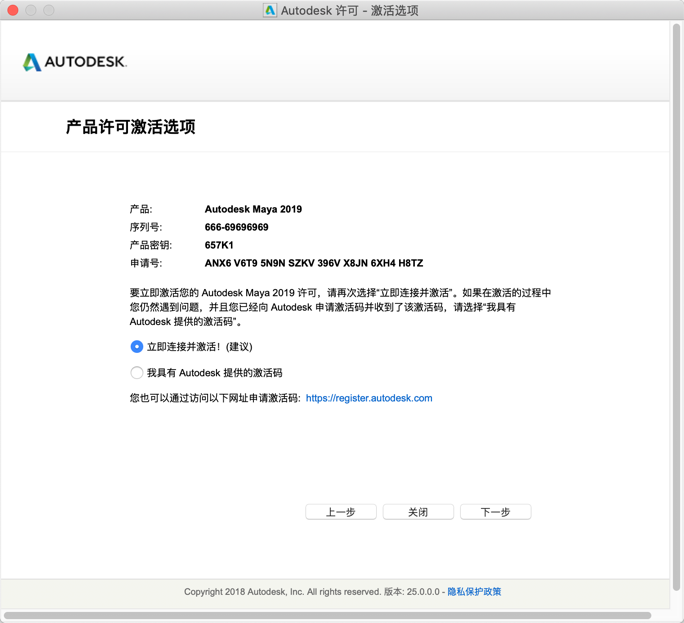This screenshot has width=684, height=623.
Task: Open the register.autodesk.com link
Action: pyautogui.click(x=369, y=398)
